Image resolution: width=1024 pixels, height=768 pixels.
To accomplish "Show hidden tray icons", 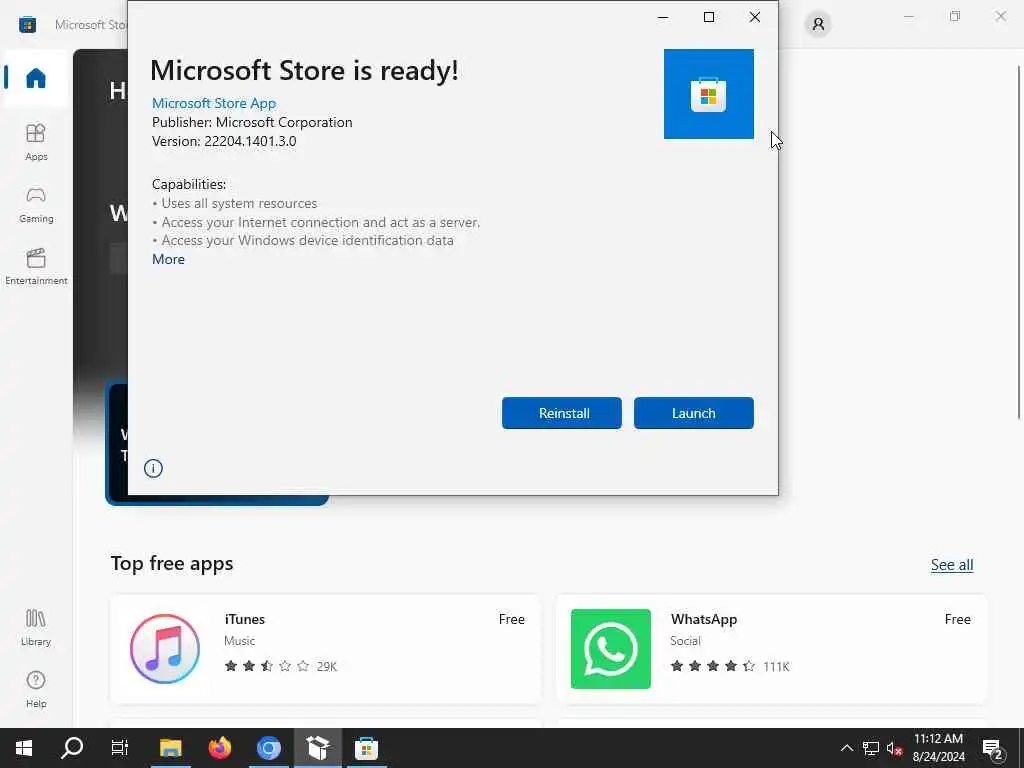I will click(x=846, y=748).
